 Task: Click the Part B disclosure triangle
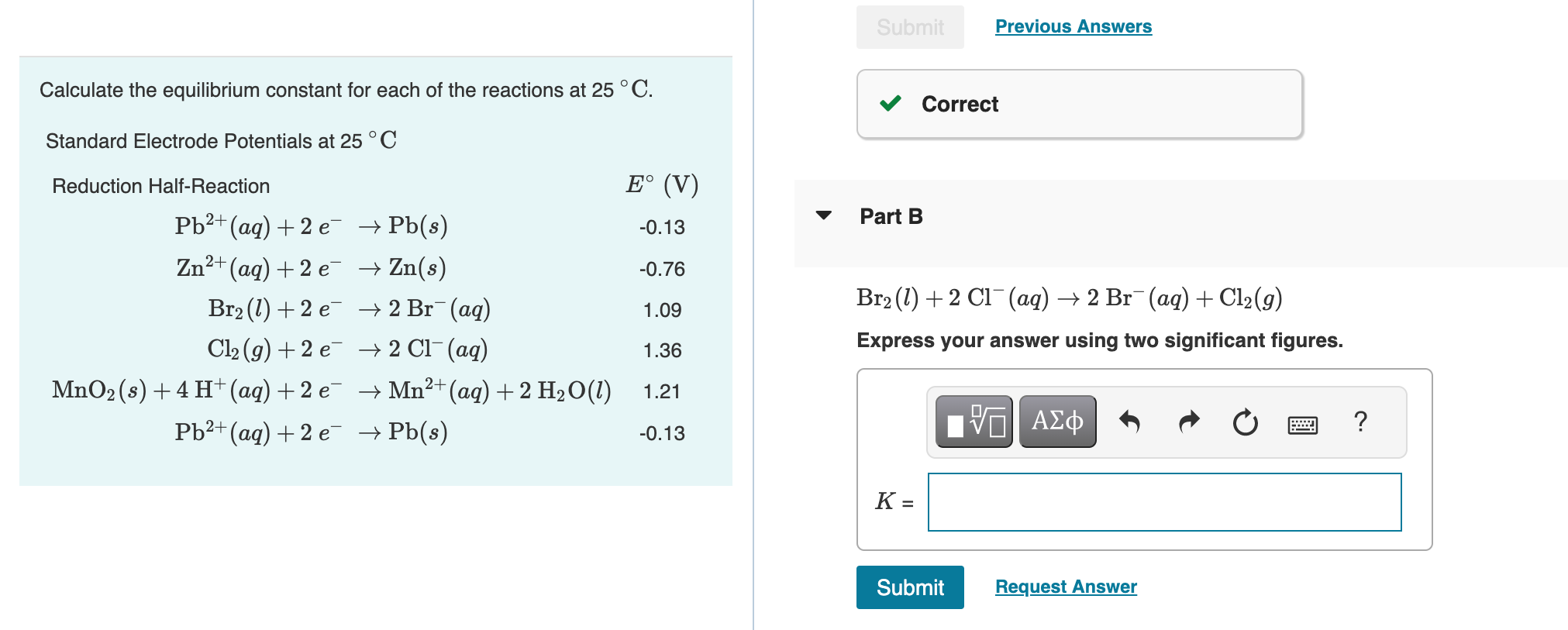pyautogui.click(x=824, y=216)
